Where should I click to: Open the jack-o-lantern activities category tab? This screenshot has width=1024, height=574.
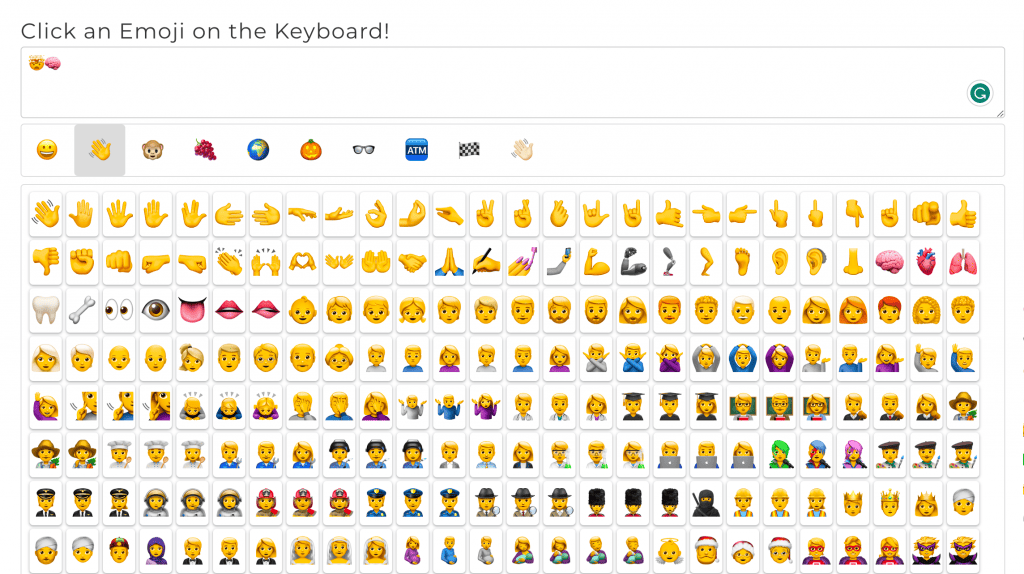(x=311, y=150)
